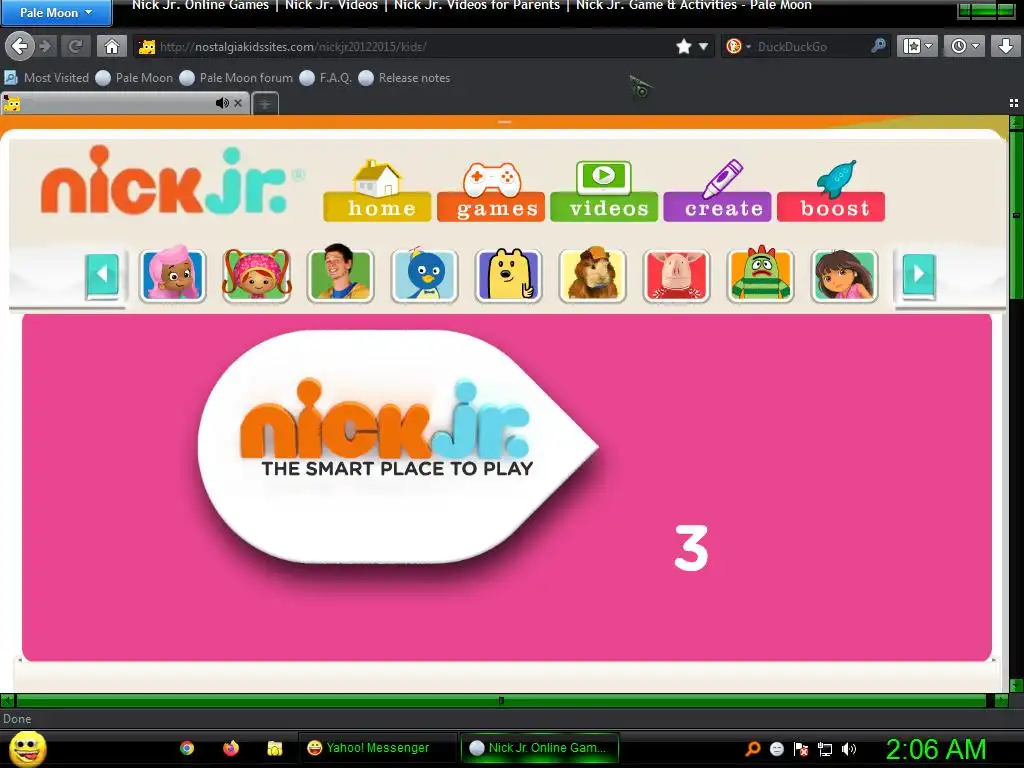Select the Wow Wow Wubbzy character icon
1024x768 pixels.
[508, 274]
